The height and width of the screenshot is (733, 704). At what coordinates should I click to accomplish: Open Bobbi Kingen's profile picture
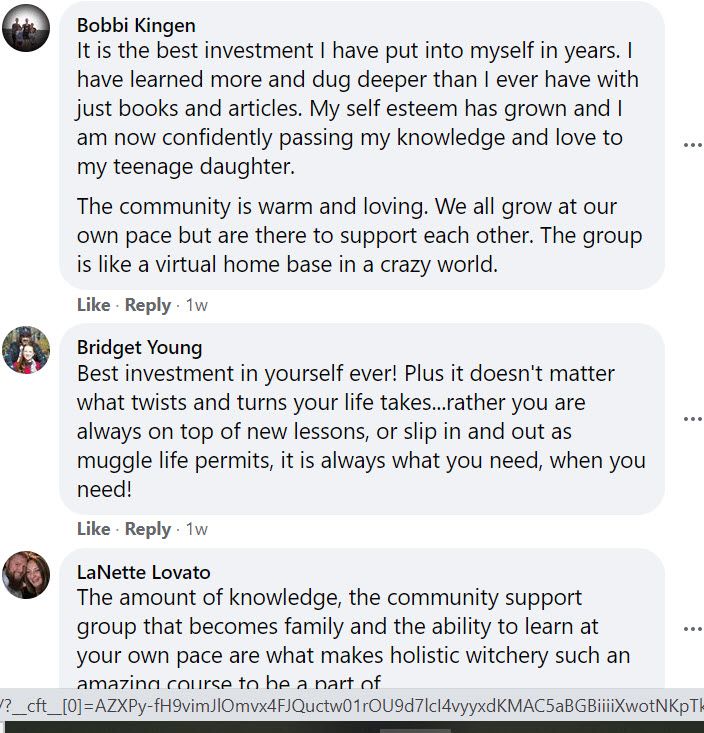point(26,27)
